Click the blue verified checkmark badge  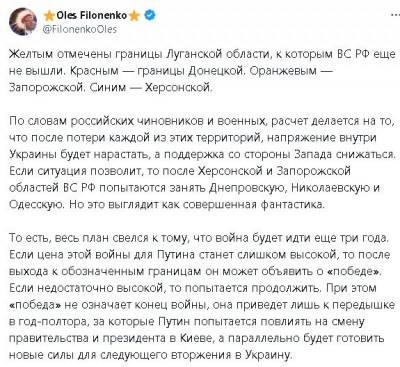point(150,15)
